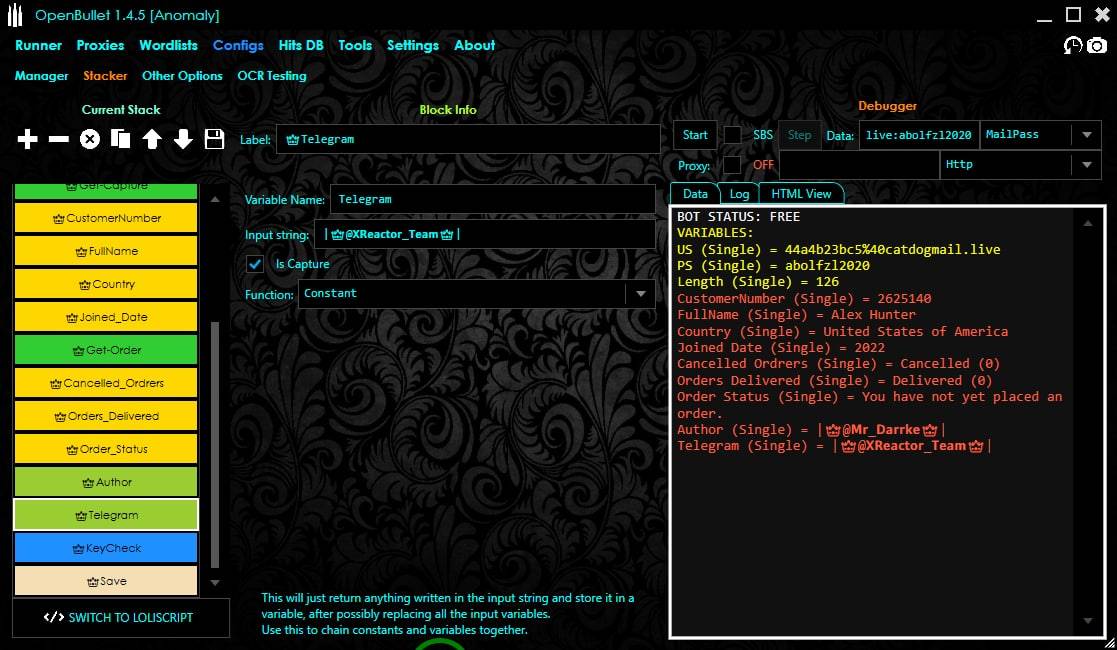Clone the block with the copy icon

click(120, 139)
